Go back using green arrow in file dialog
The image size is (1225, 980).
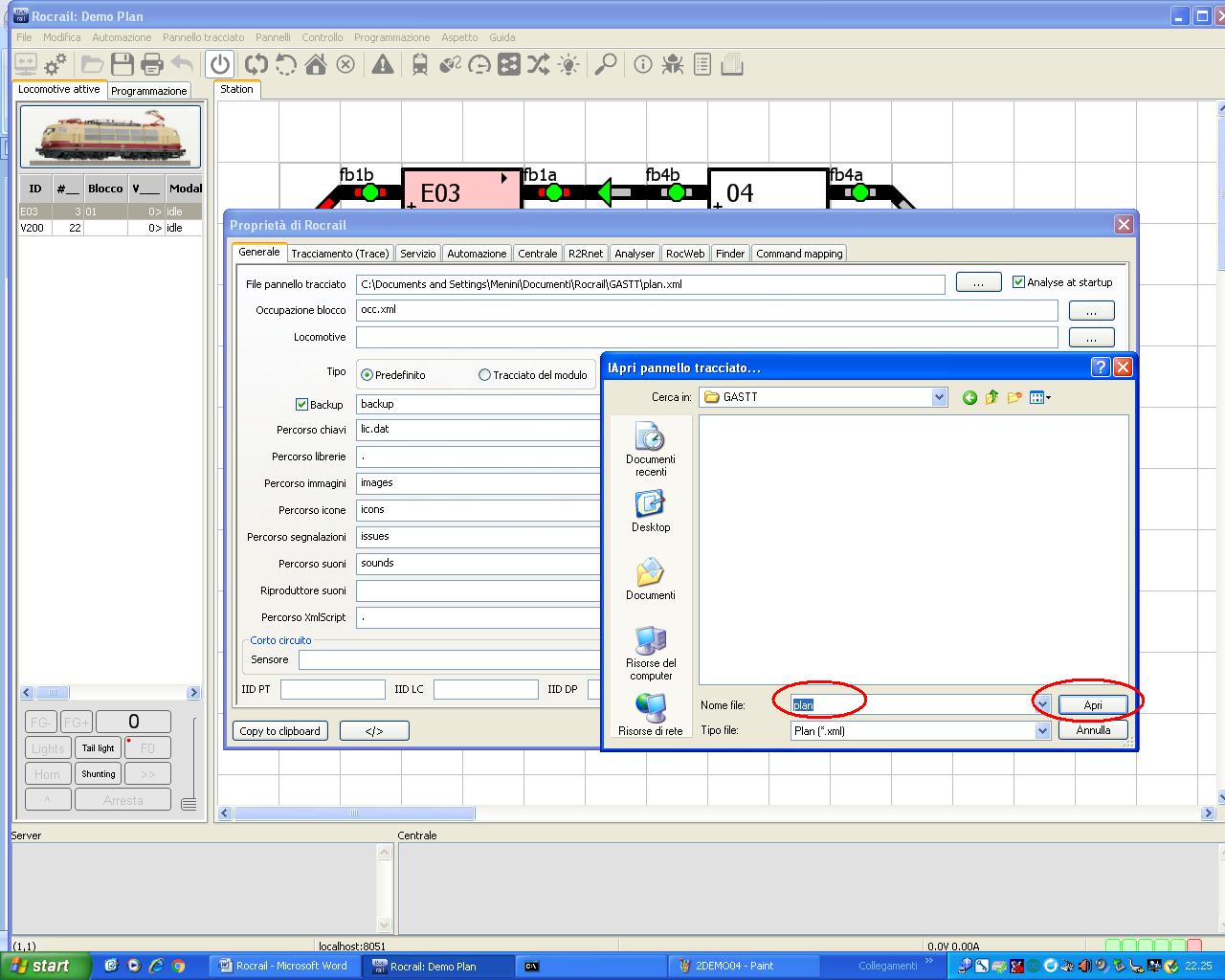click(x=969, y=397)
